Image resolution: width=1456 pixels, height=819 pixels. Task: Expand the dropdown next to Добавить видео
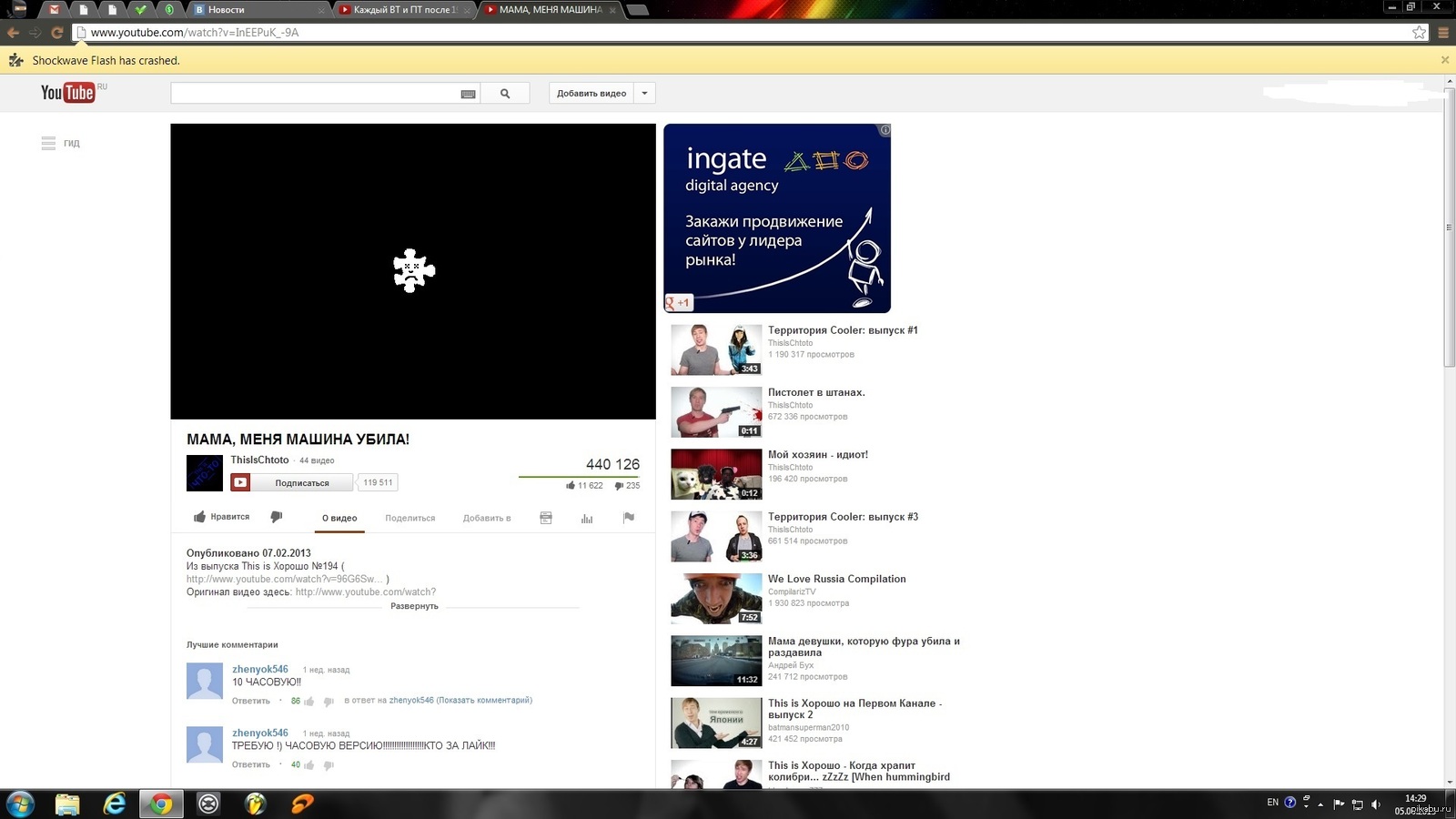644,93
